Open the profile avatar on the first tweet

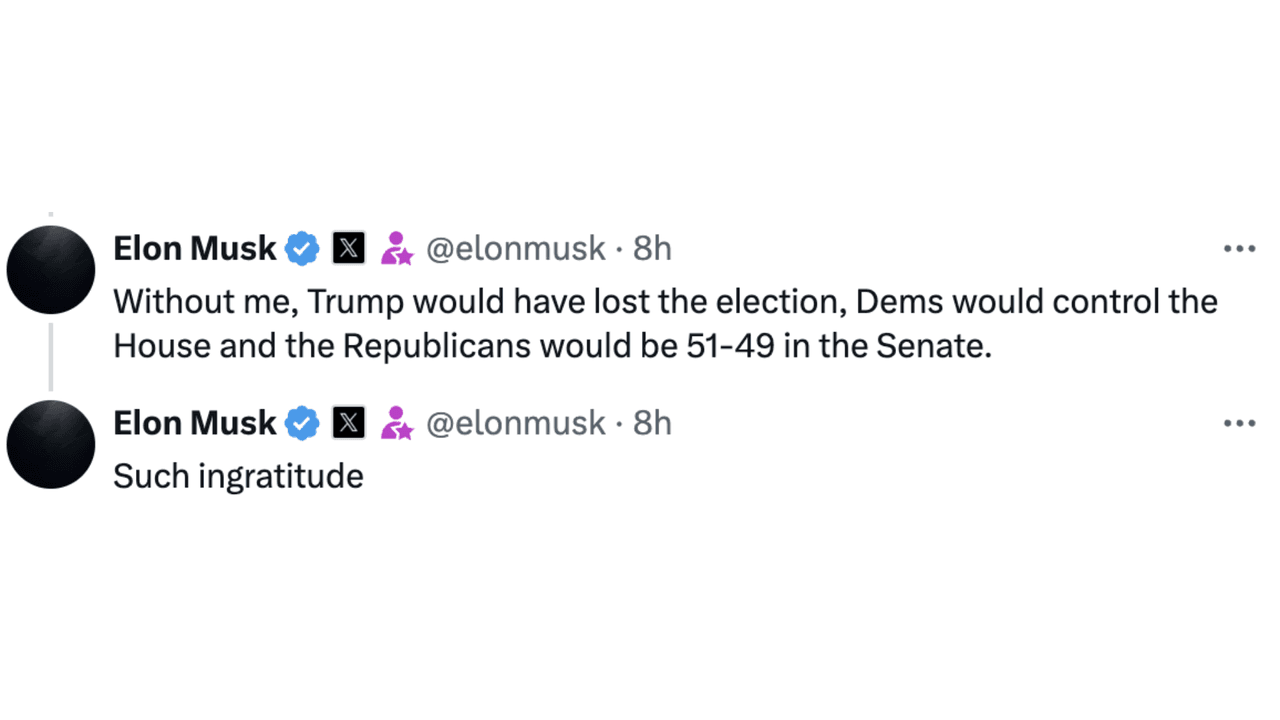[x=51, y=270]
